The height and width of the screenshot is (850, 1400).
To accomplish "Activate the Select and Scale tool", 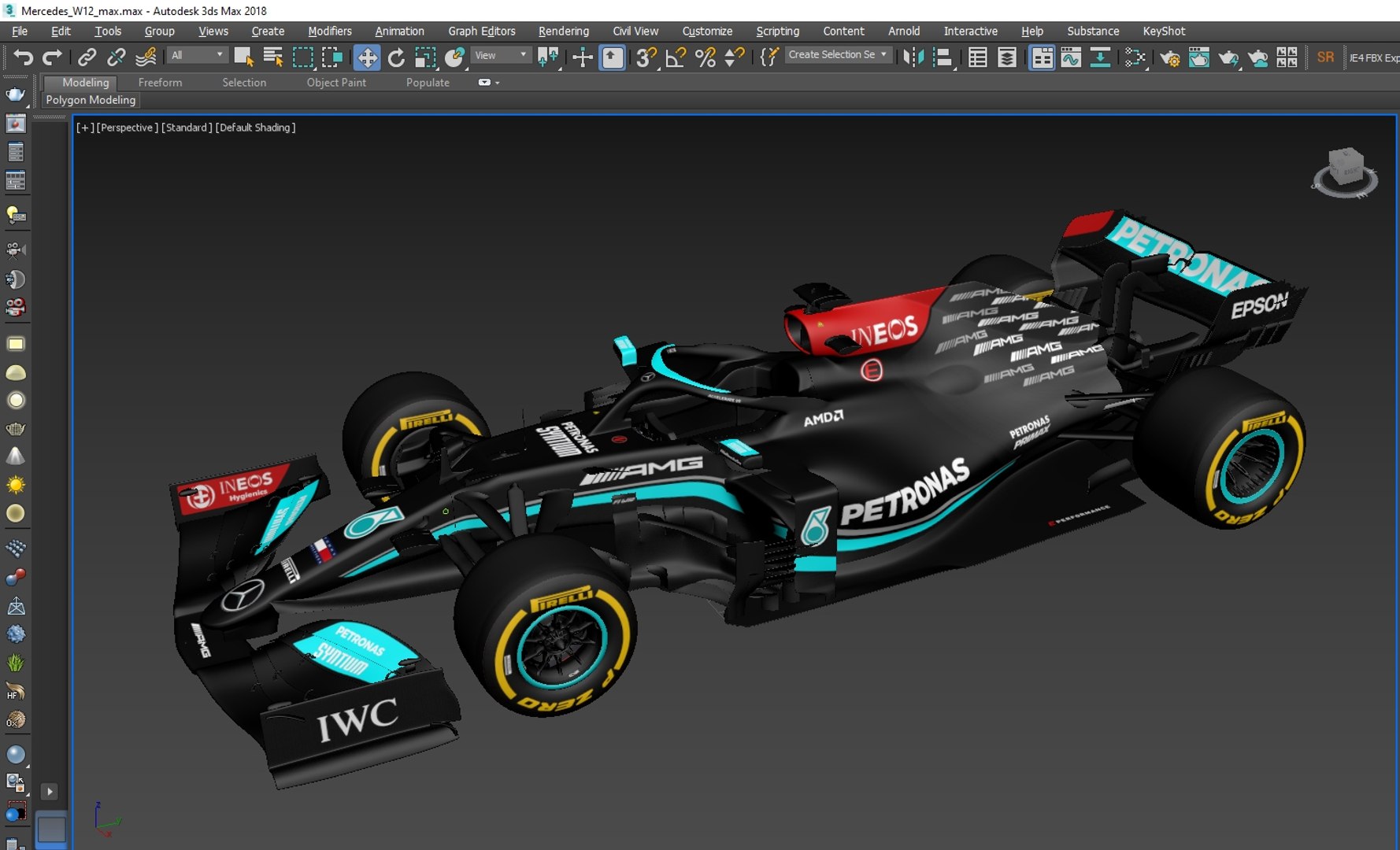I will [425, 57].
